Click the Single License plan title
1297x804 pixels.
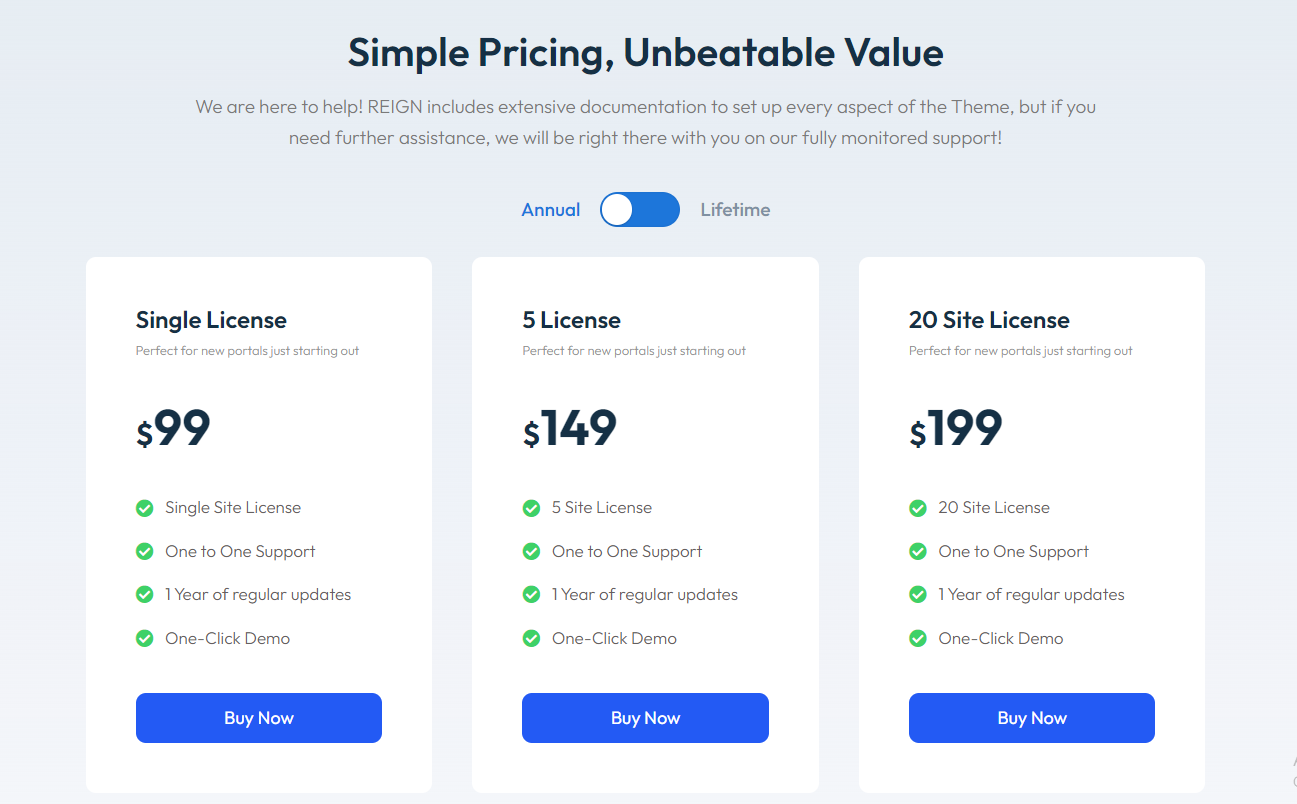[x=211, y=320]
